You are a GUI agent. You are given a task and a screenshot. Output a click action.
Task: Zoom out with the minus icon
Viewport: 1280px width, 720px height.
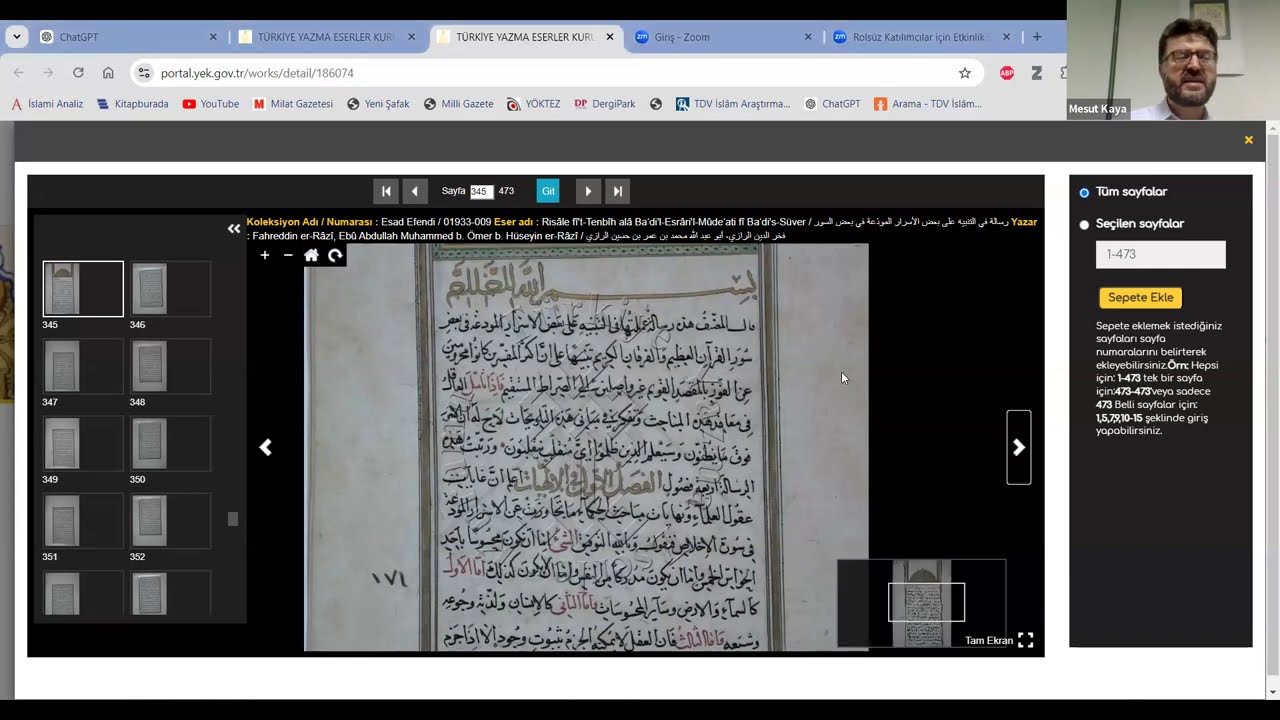click(x=288, y=255)
